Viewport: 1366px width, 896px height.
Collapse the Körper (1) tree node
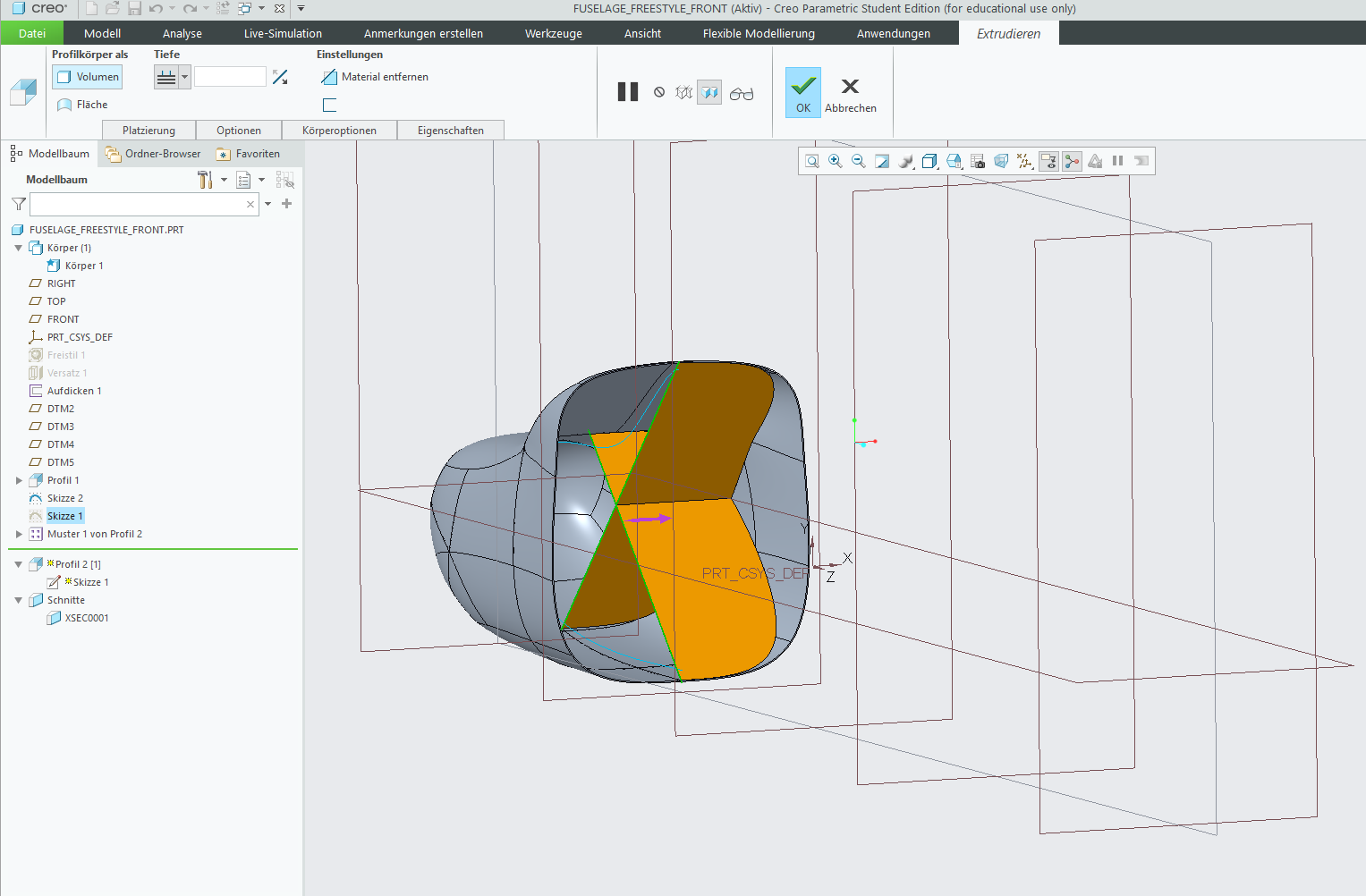point(18,248)
